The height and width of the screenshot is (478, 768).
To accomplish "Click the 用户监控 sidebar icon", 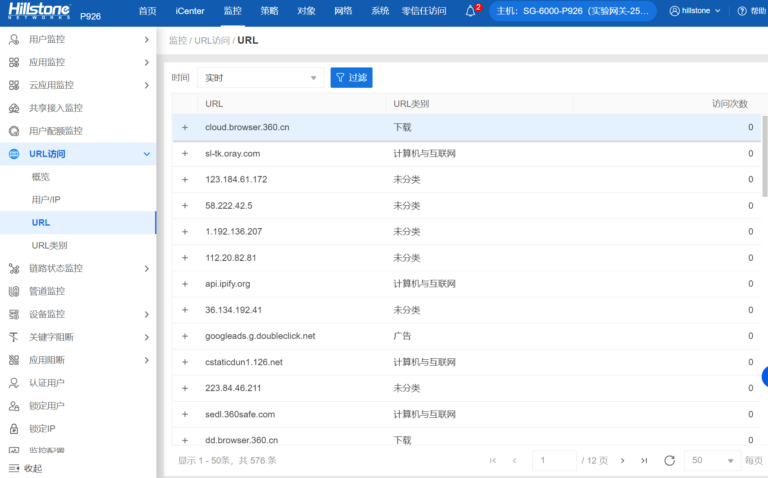I will pyautogui.click(x=14, y=39).
